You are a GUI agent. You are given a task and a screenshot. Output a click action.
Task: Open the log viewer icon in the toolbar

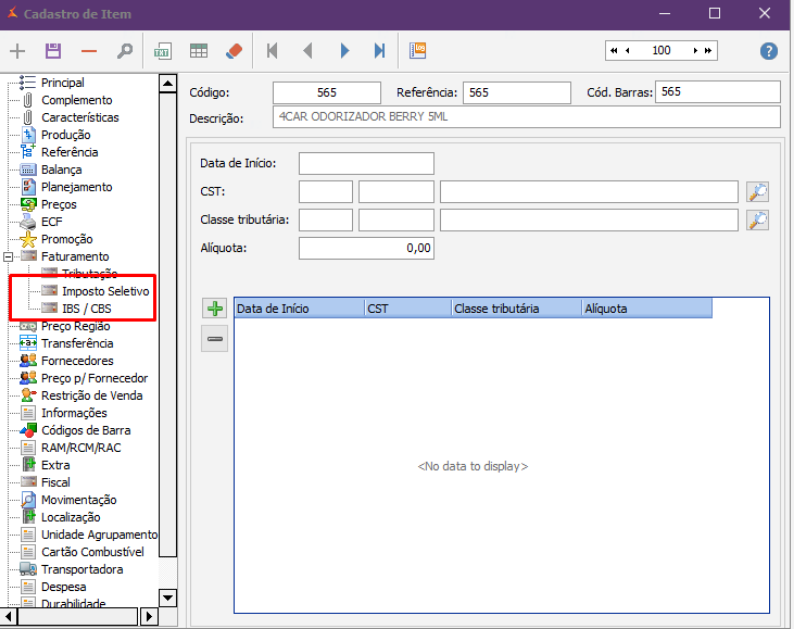coord(418,51)
